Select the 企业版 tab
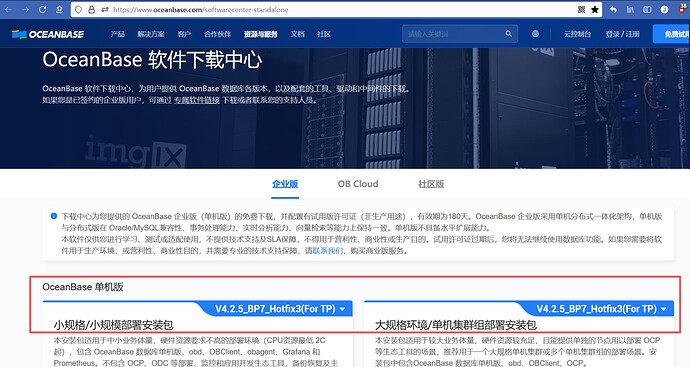The image size is (690, 367). 285,184
